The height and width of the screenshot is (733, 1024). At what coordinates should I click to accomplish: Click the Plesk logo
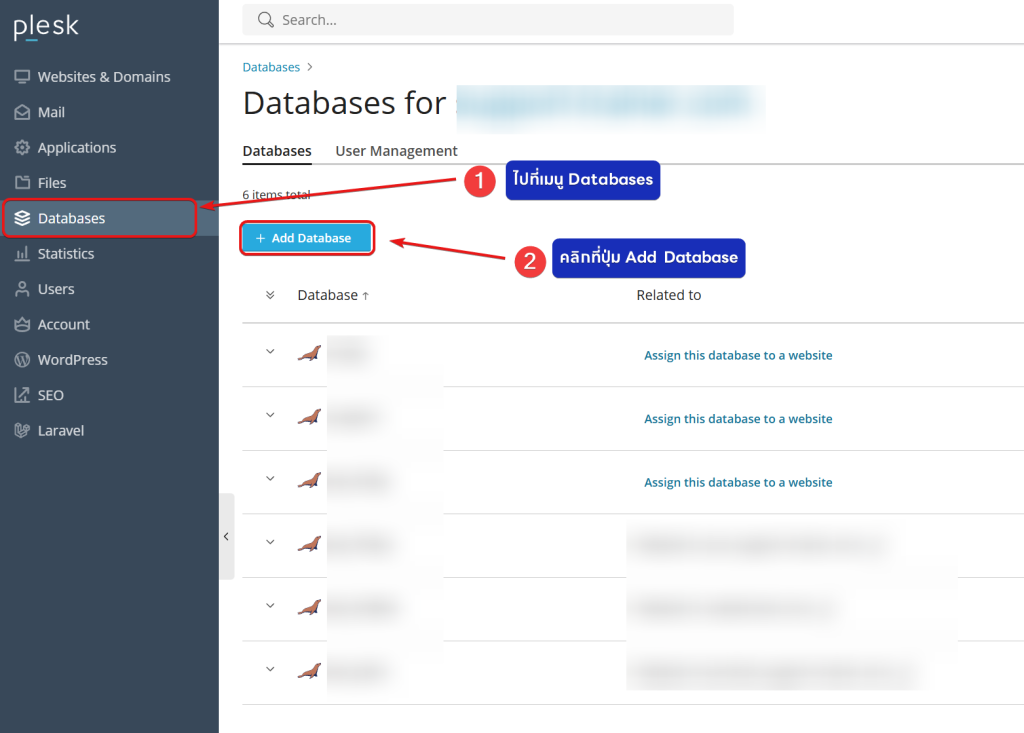pyautogui.click(x=46, y=28)
